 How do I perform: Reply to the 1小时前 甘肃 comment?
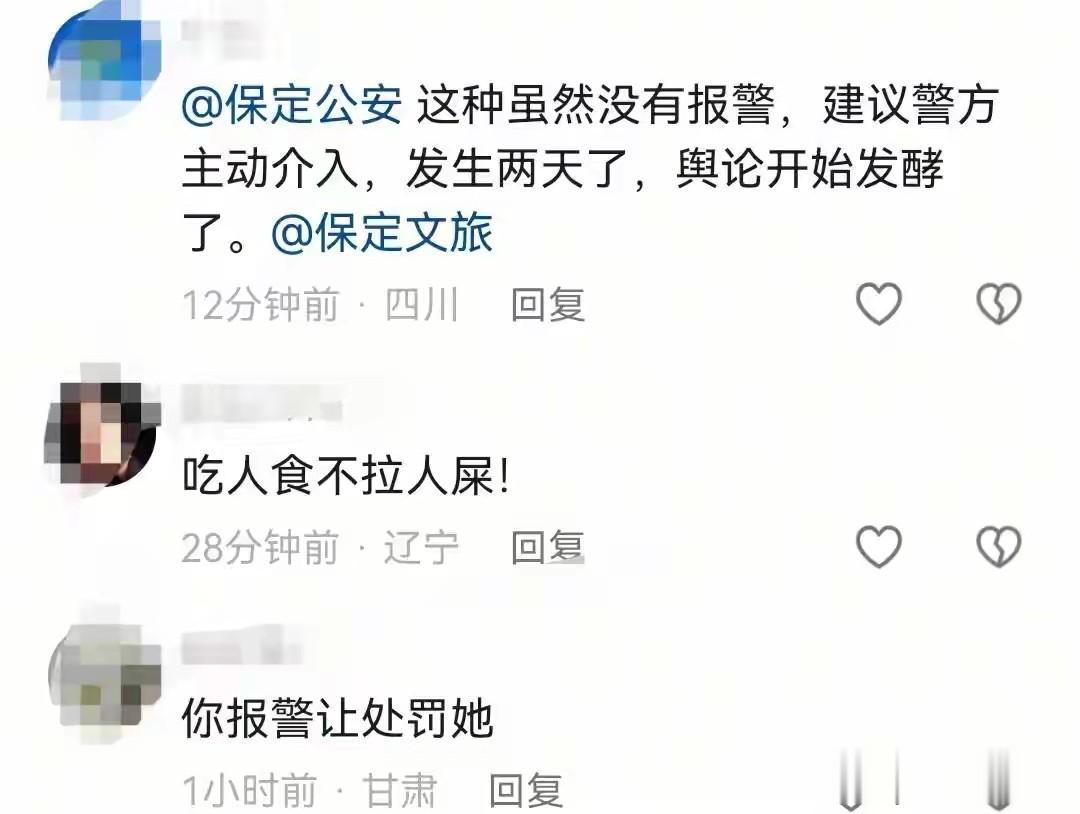[x=526, y=790]
